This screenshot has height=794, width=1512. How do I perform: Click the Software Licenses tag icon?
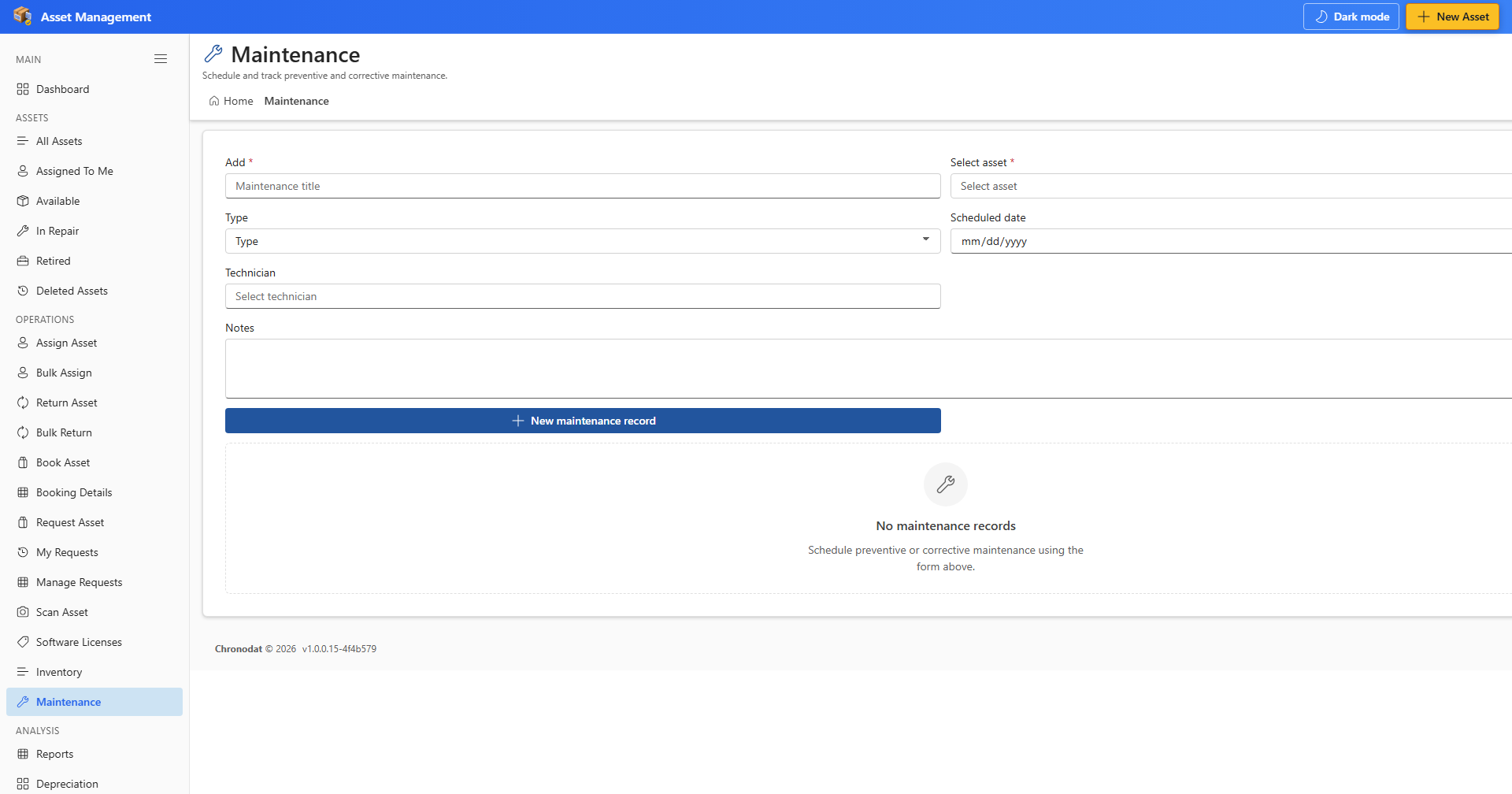(x=23, y=642)
